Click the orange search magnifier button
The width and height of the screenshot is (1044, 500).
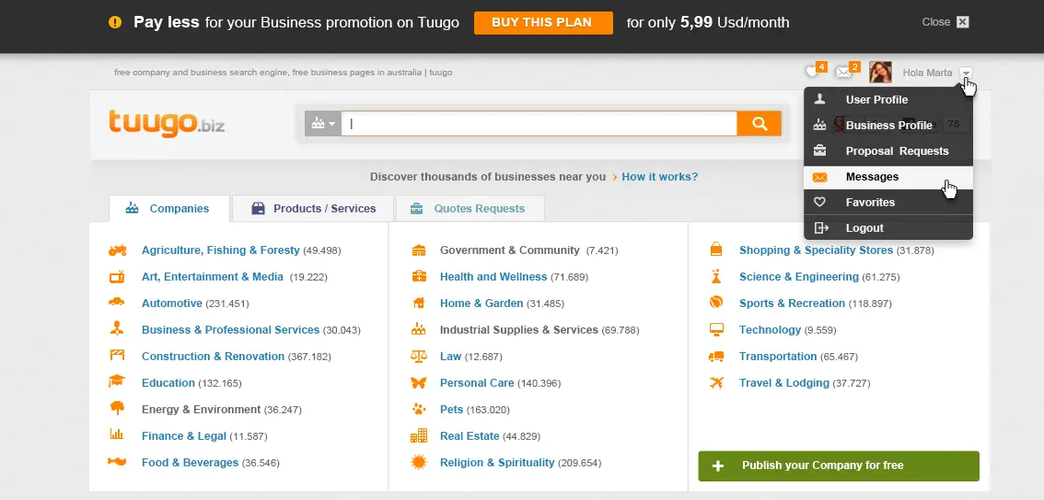coord(759,124)
